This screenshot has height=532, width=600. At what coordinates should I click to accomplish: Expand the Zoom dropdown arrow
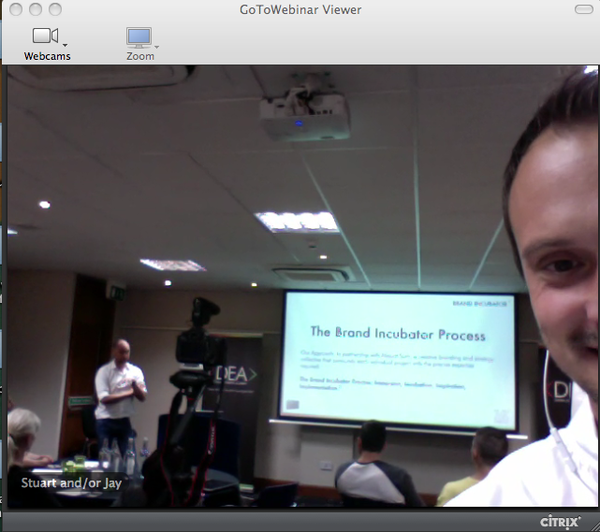[x=157, y=46]
